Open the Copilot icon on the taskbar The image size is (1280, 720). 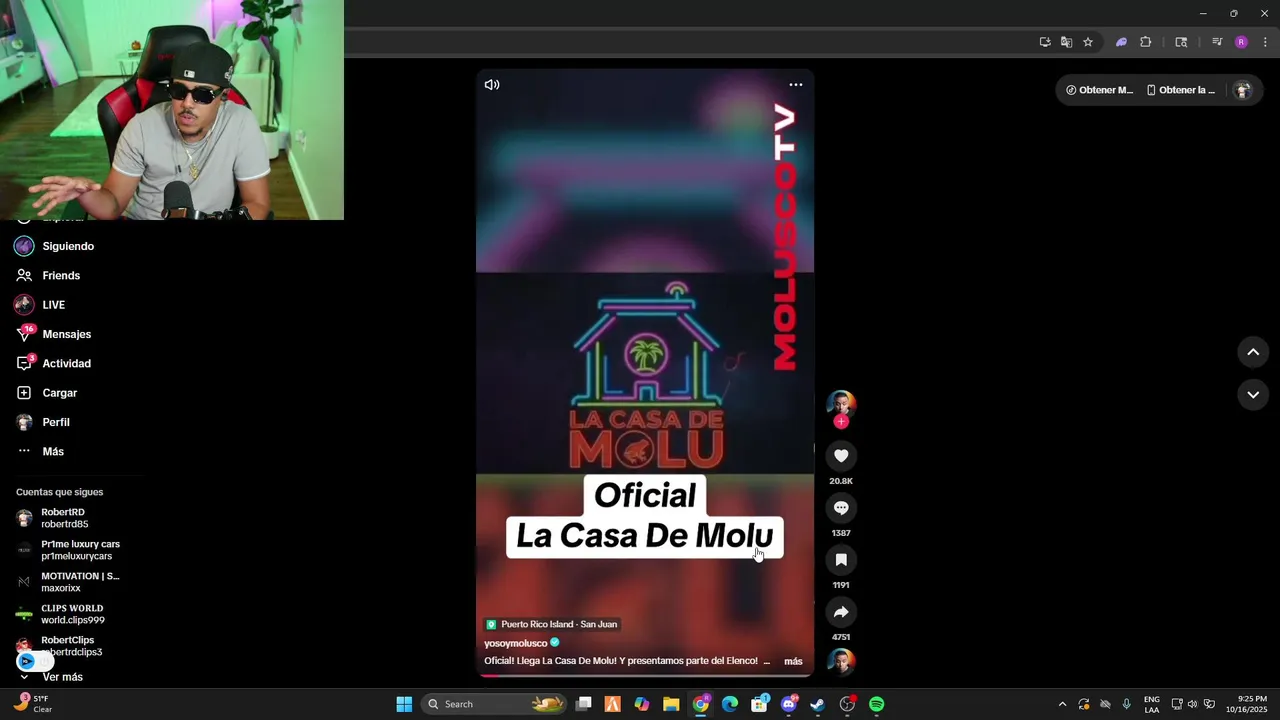pyautogui.click(x=642, y=704)
